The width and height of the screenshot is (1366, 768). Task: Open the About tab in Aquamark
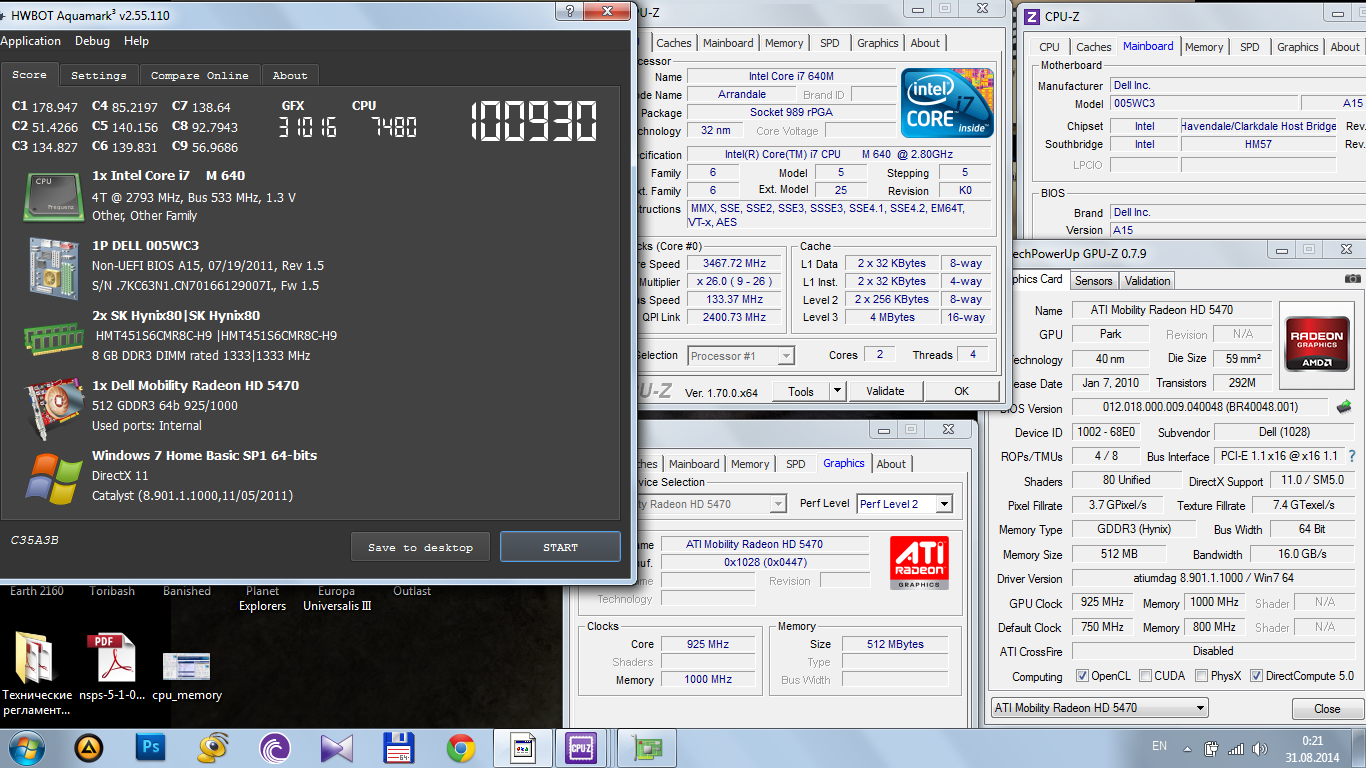tap(290, 75)
